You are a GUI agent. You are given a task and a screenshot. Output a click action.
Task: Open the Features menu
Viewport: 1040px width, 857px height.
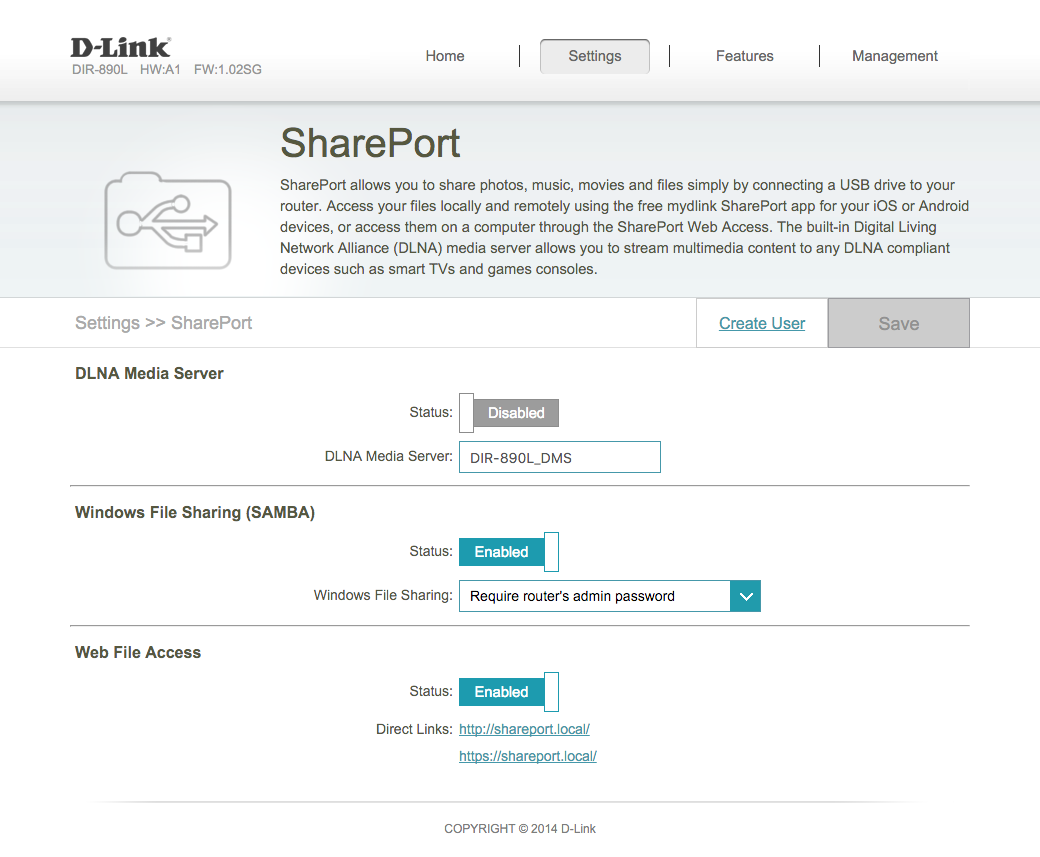point(745,56)
